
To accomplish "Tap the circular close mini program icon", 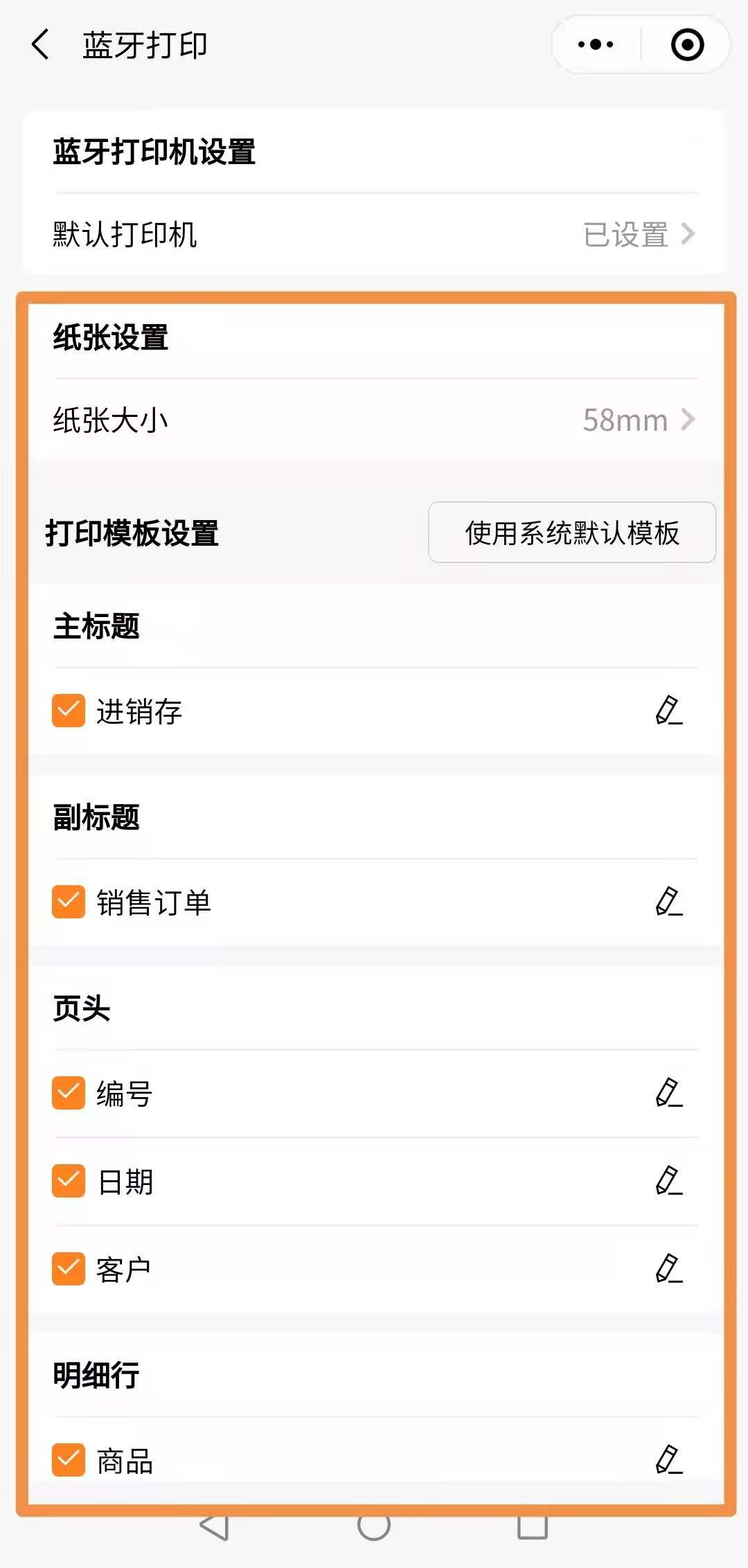I will (x=687, y=45).
